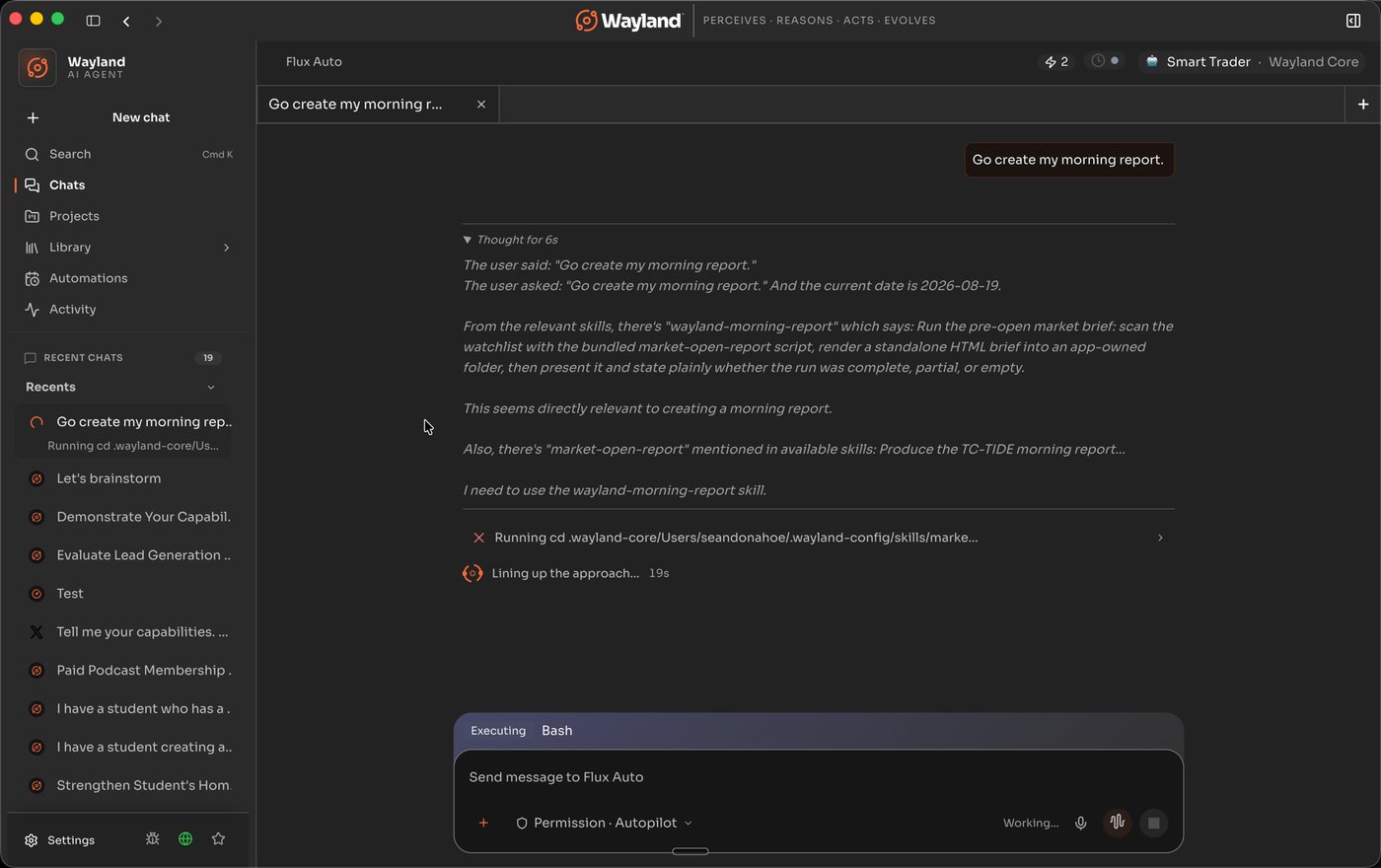Focus the 'Send message to Flux Auto' field
Screen dimensions: 1381x868
click(819, 777)
